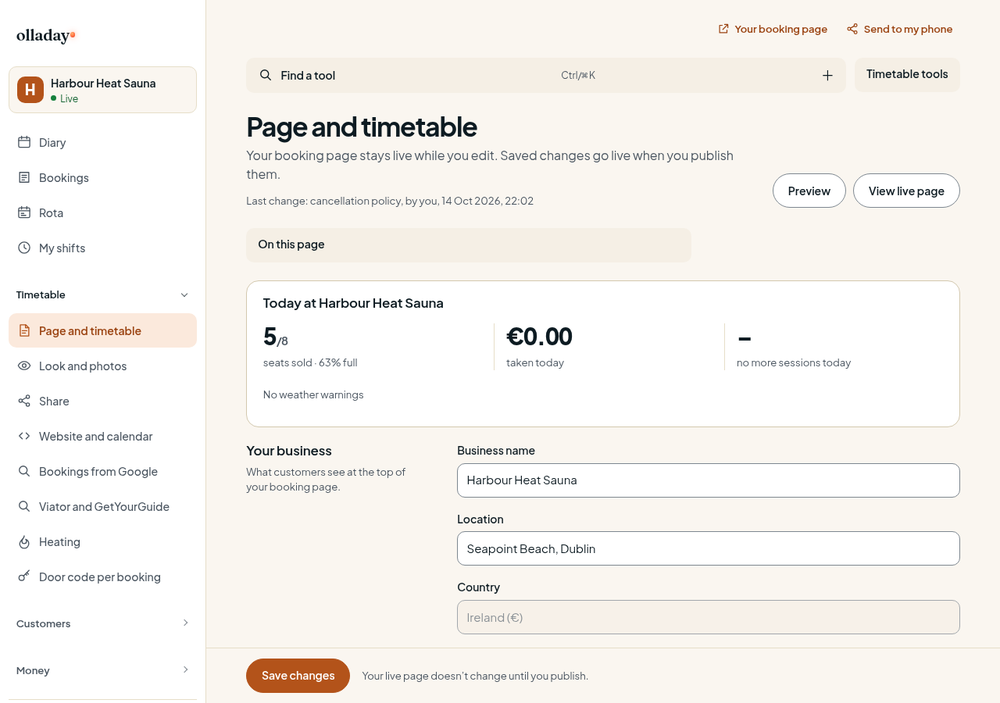1000x703 pixels.
Task: Click the Save changes button
Action: 298,676
